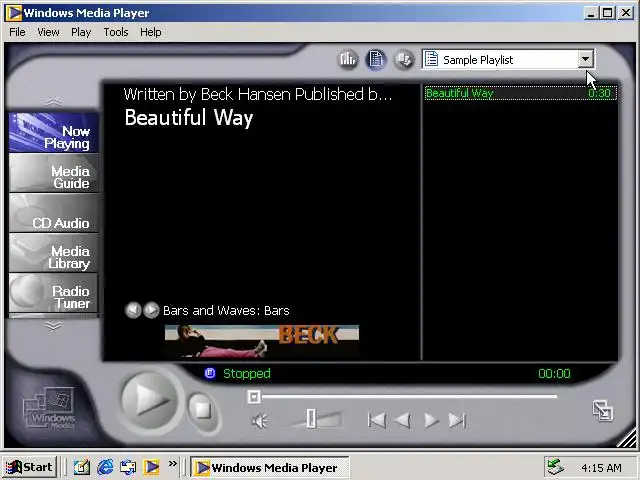Click the Beautiful Way song title

[x=189, y=118]
